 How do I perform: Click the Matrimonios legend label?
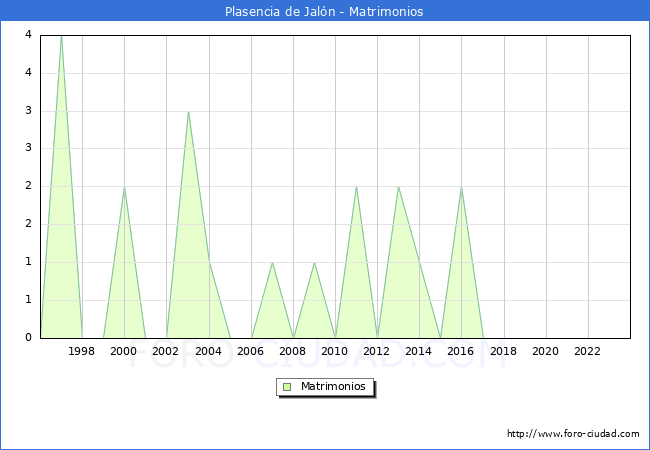pos(333,386)
